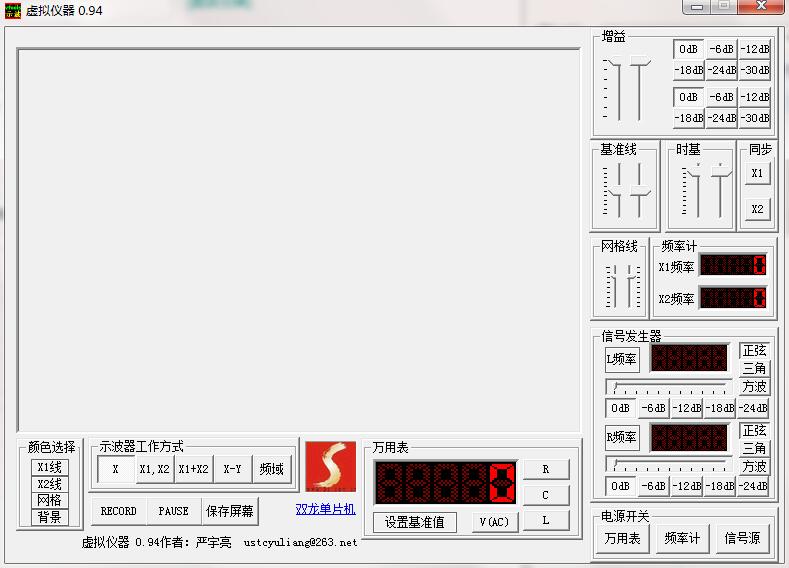This screenshot has width=789, height=568.
Task: Choose X1线 color
Action: pyautogui.click(x=50, y=467)
